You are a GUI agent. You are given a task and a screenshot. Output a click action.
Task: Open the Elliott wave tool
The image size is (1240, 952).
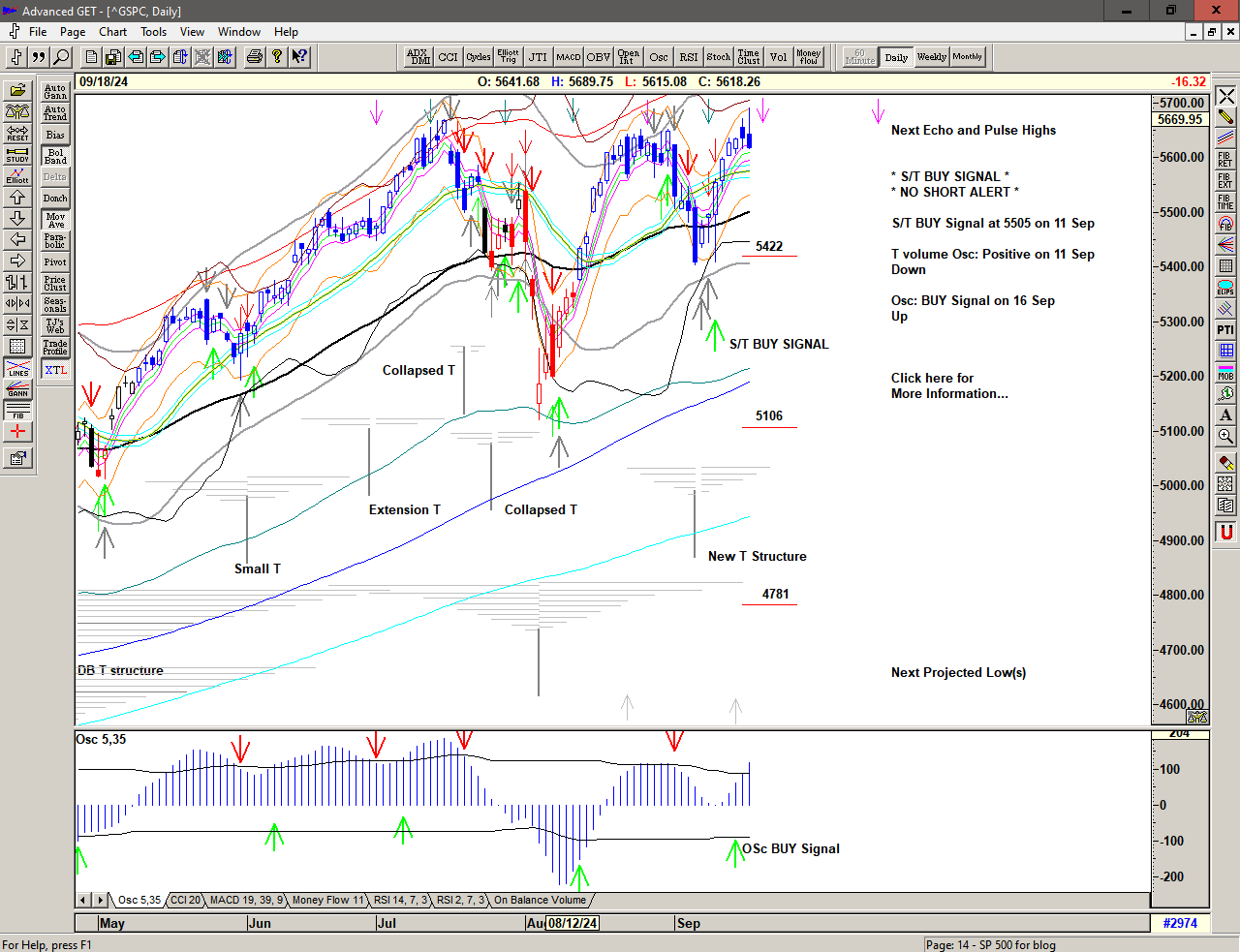17,175
